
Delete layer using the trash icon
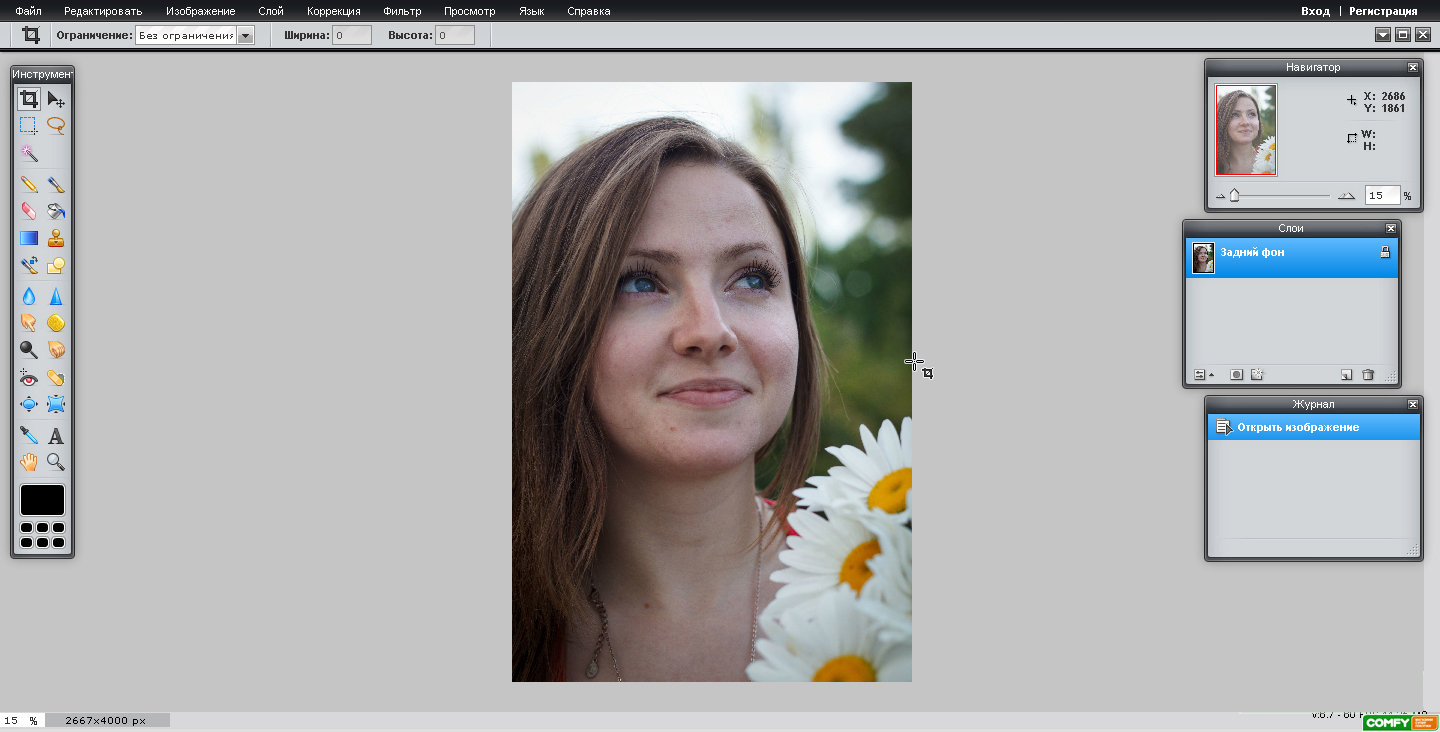[1368, 375]
